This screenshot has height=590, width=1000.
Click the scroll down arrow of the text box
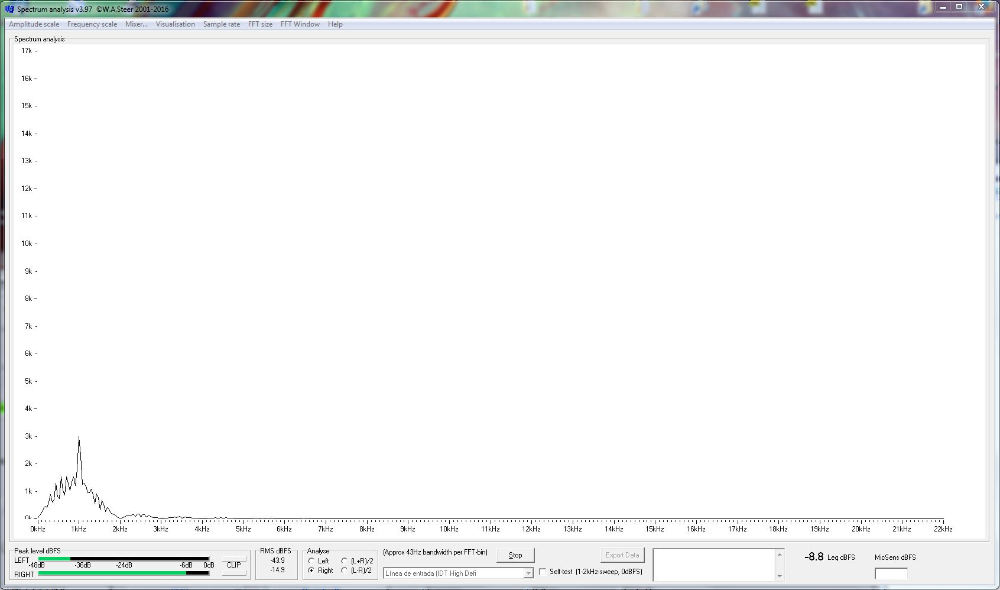pos(779,576)
